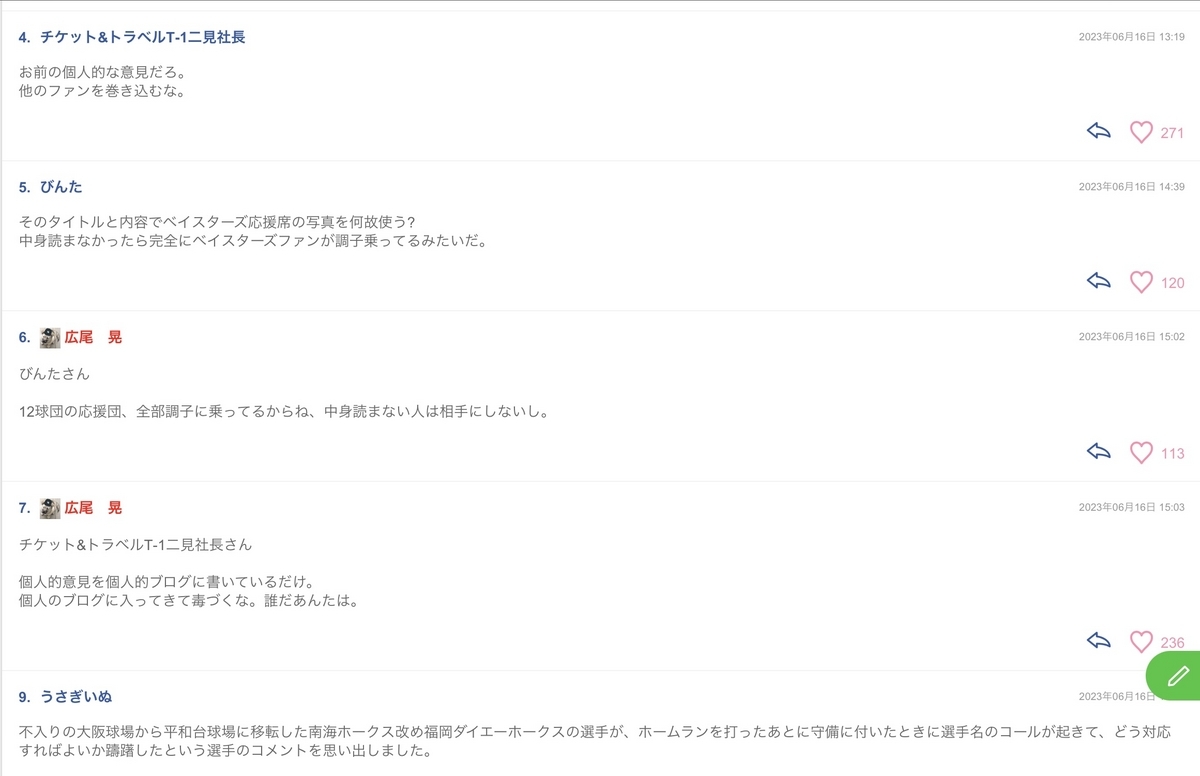
Task: Click 広尾 晃 name on comment 6
Action: pos(94,337)
